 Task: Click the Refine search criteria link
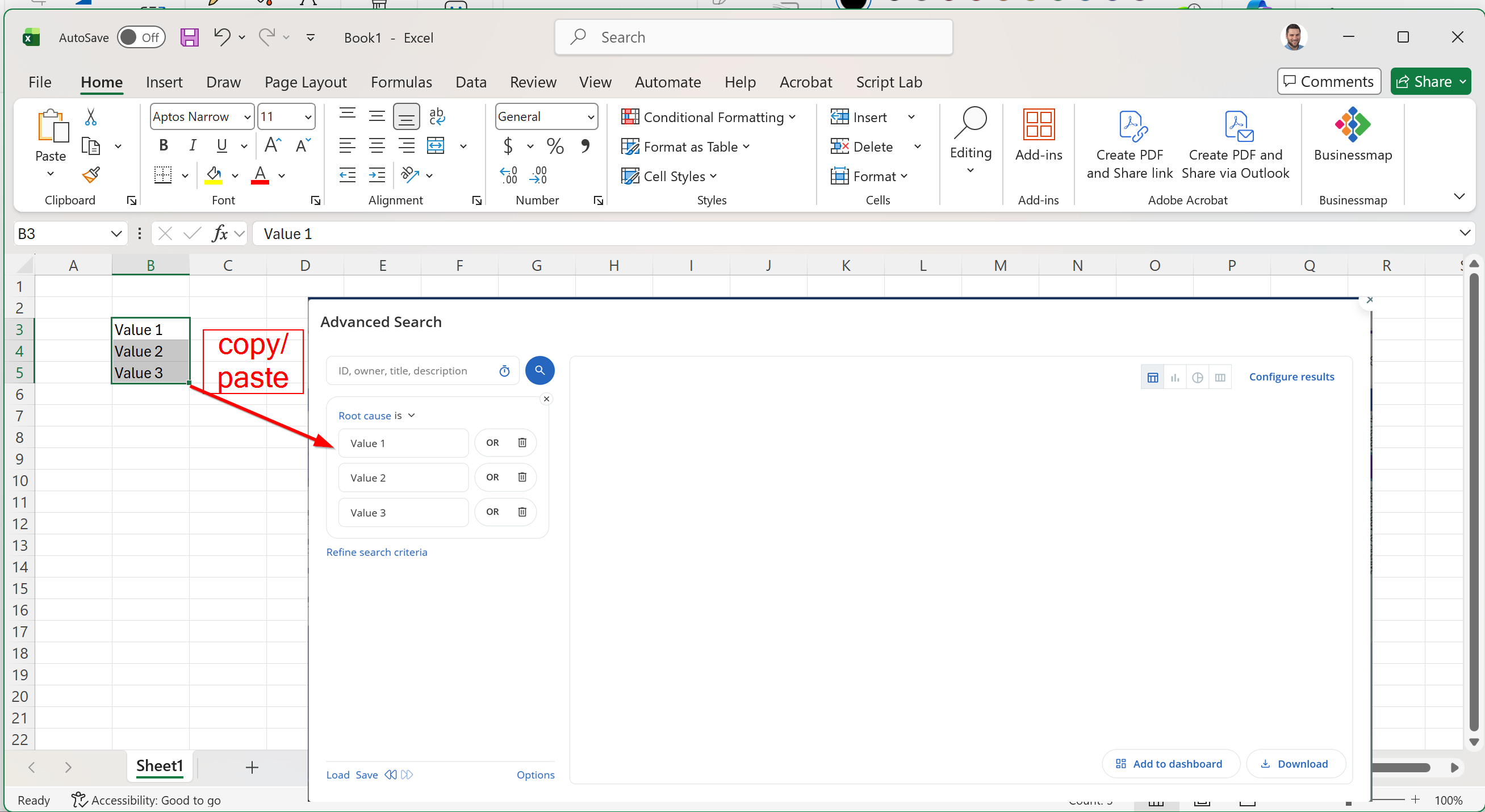tap(377, 552)
